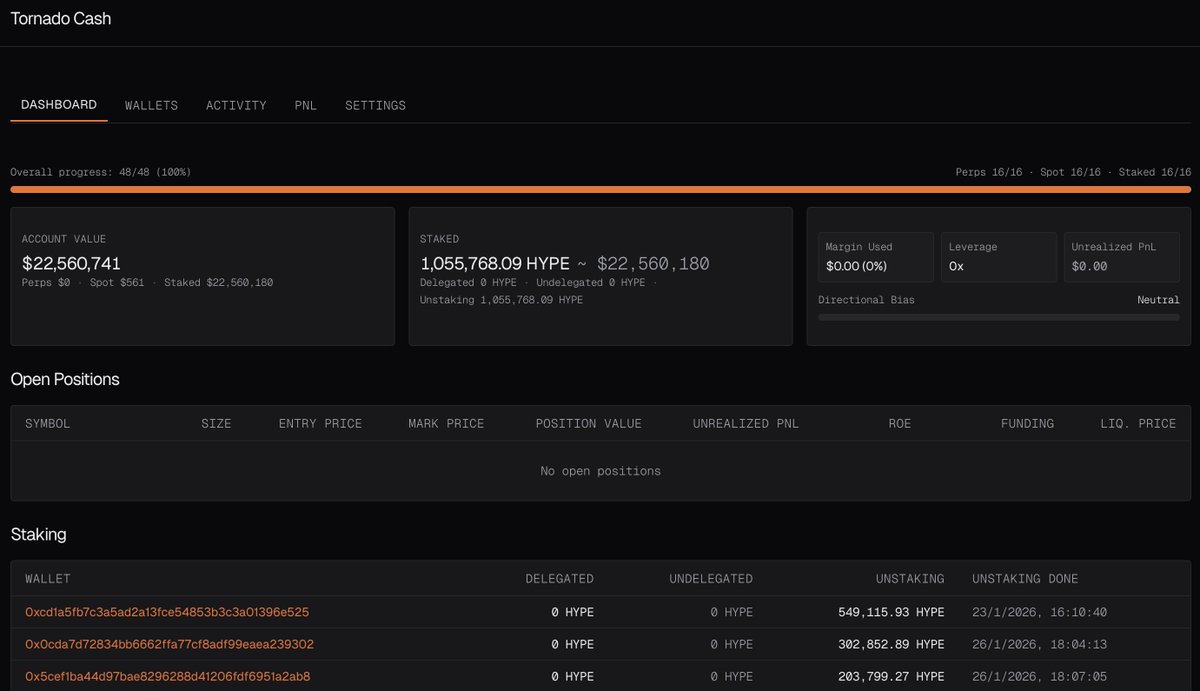Click the UNSTAKING column header
The height and width of the screenshot is (691, 1200).
910,579
